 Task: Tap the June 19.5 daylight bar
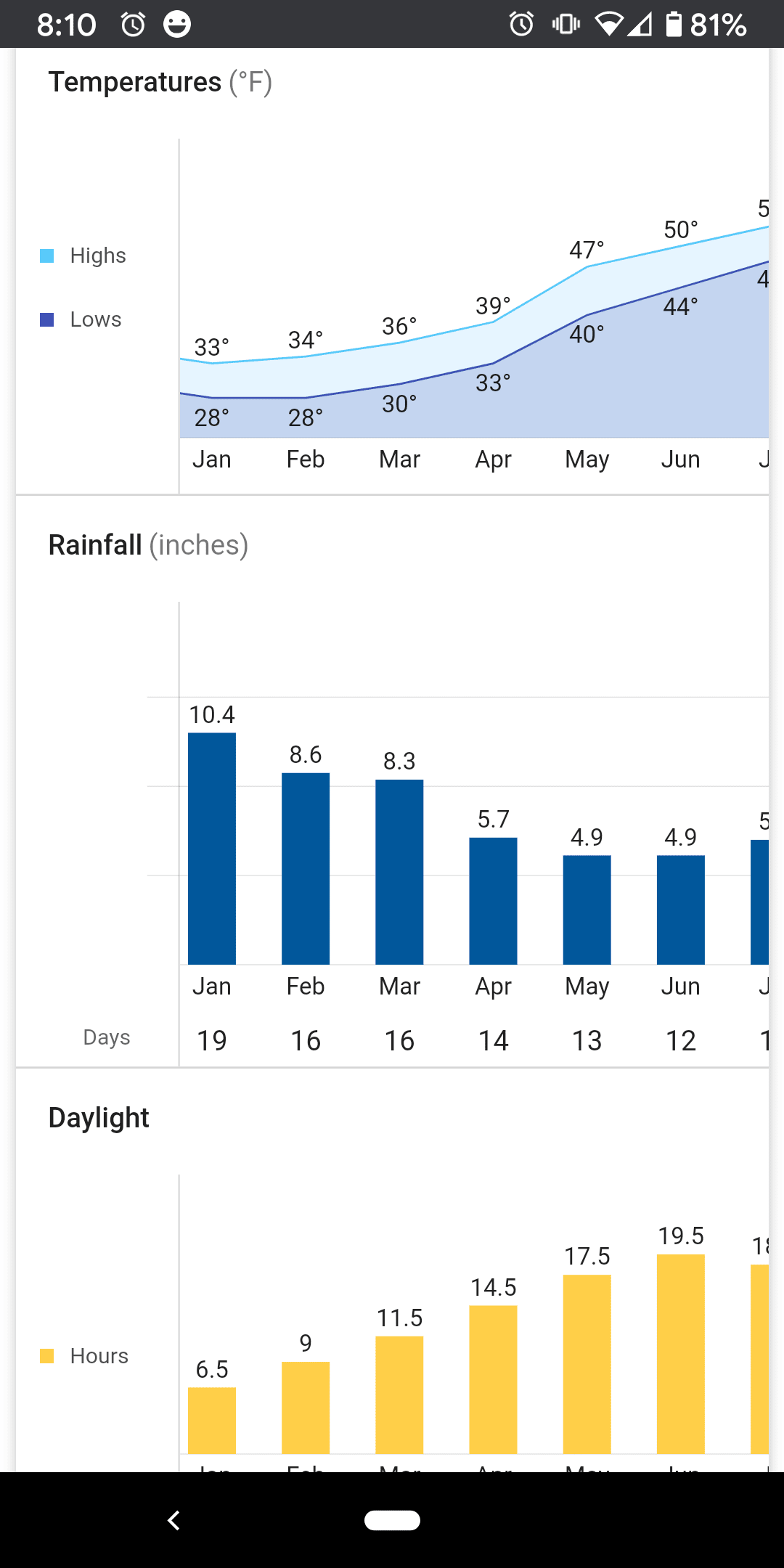point(681,1353)
